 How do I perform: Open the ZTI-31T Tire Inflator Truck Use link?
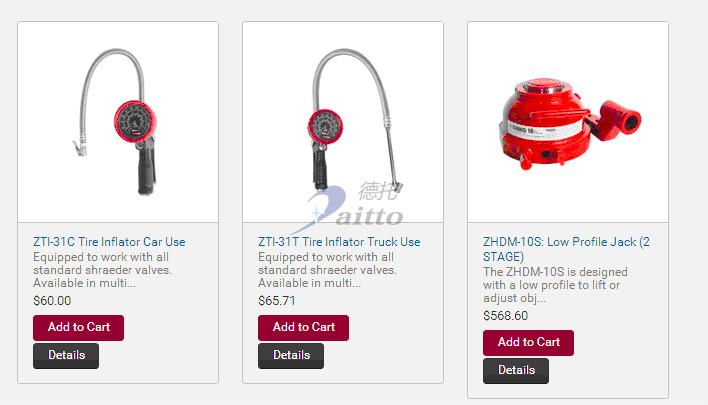339,242
